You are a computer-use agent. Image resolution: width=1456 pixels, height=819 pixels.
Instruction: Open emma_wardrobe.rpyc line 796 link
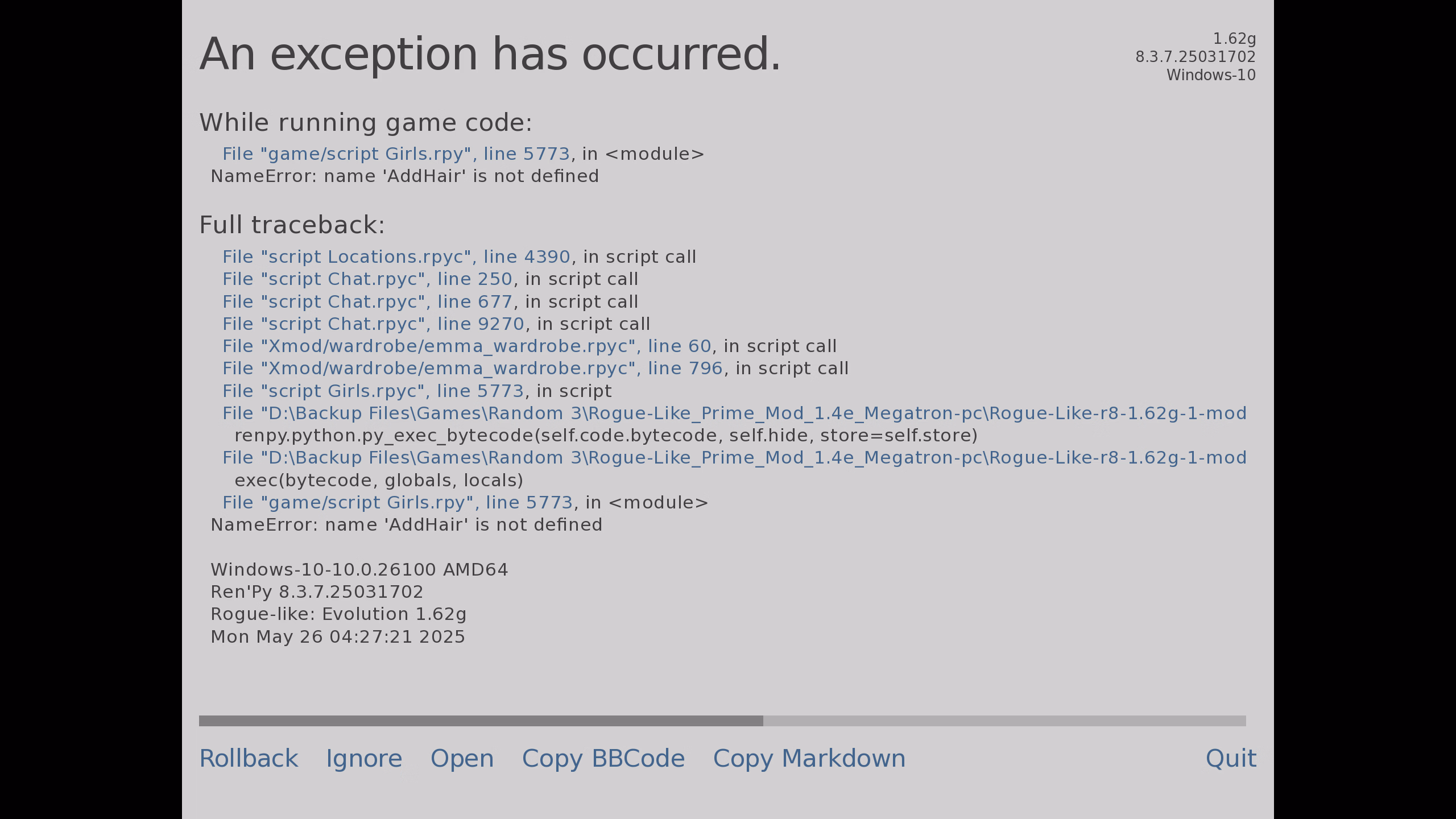473,369
